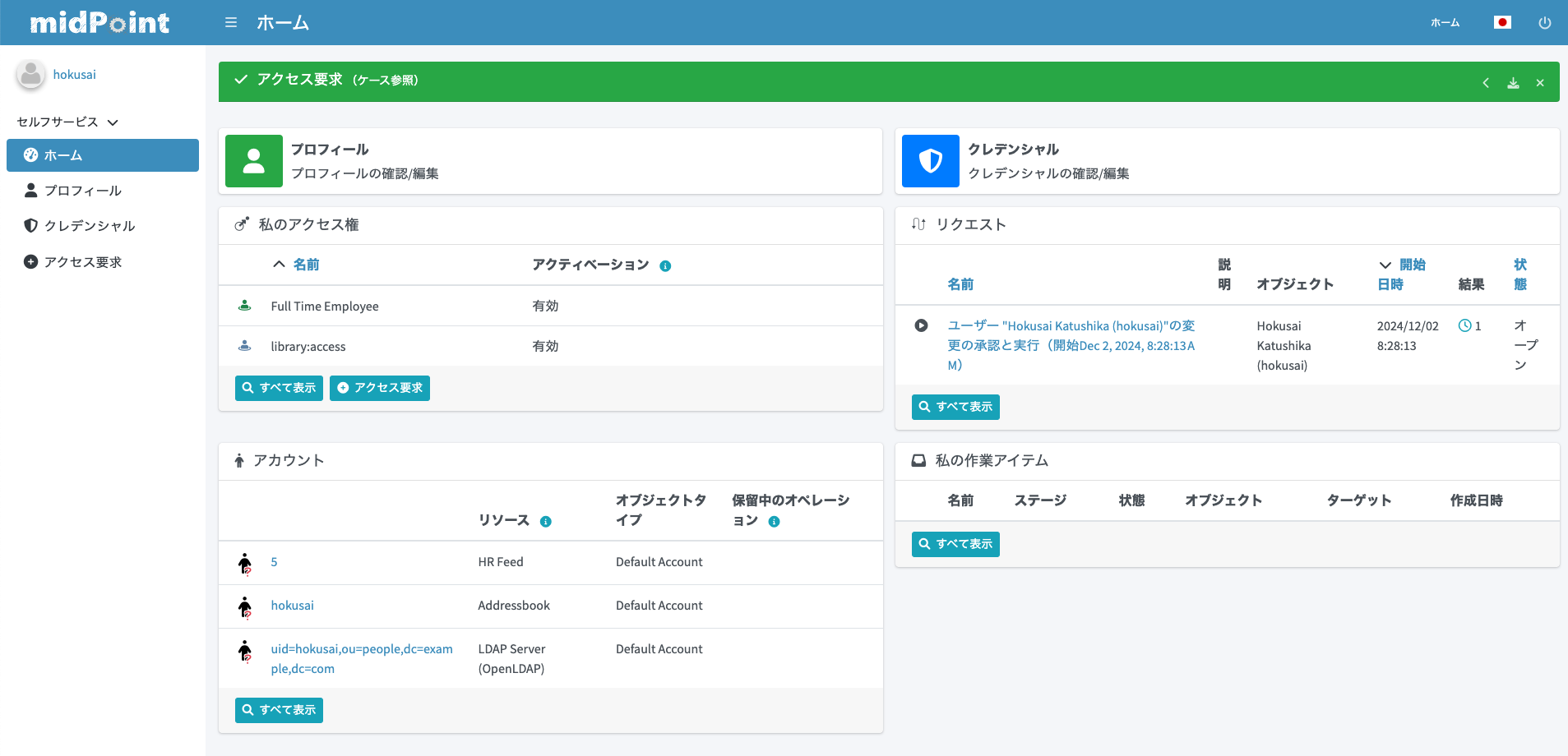Click the 私の作業アイテム inbox icon
Viewport: 1568px width, 756px height.
[918, 461]
